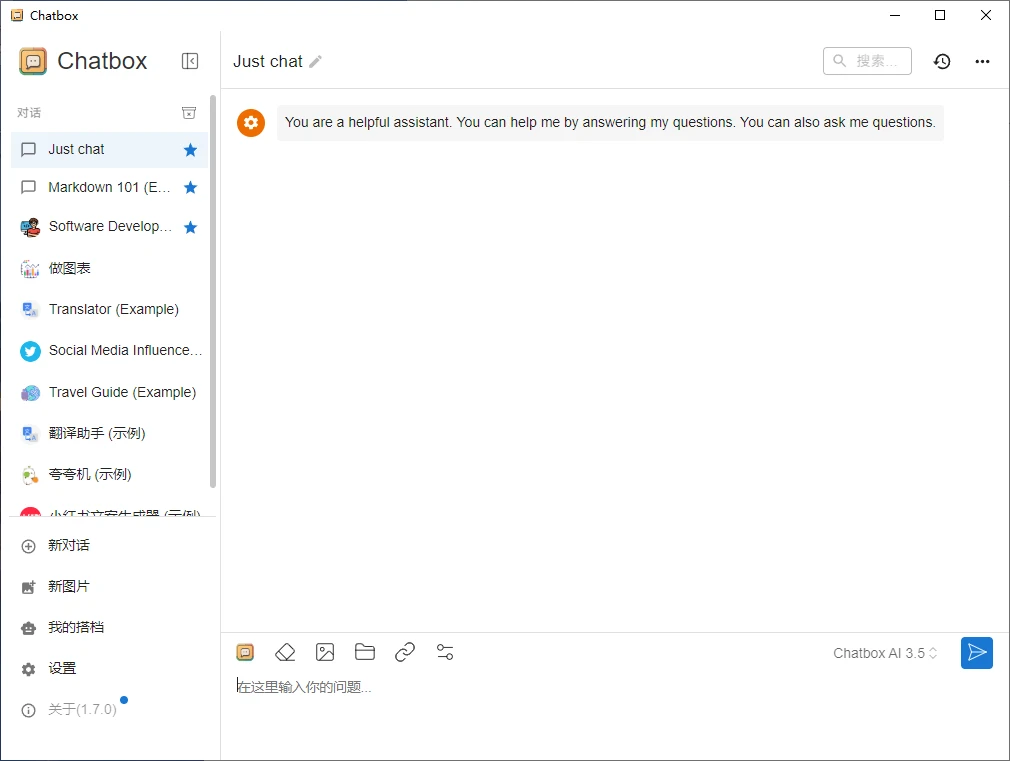Open the three-dot more options menu
The width and height of the screenshot is (1010, 761).
[982, 61]
